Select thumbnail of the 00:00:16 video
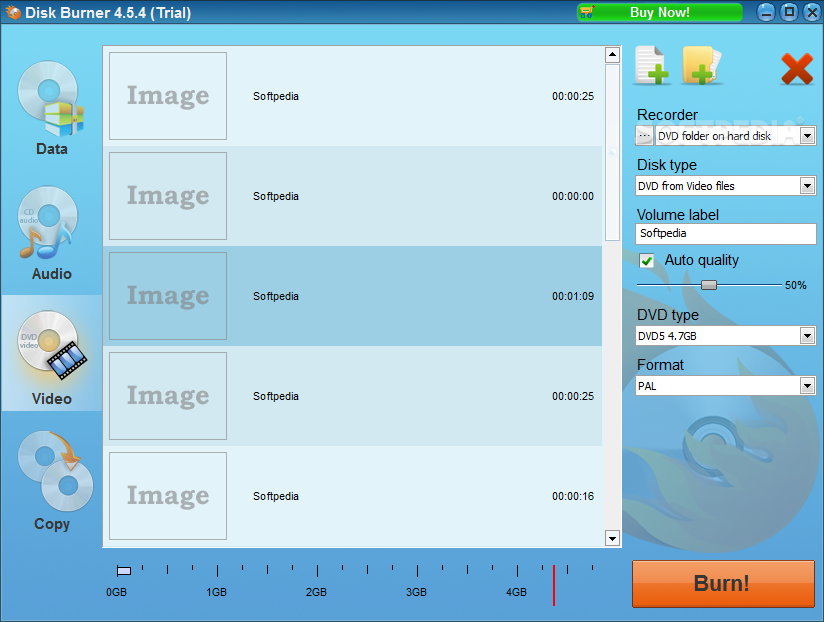Image resolution: width=824 pixels, height=622 pixels. click(x=168, y=496)
